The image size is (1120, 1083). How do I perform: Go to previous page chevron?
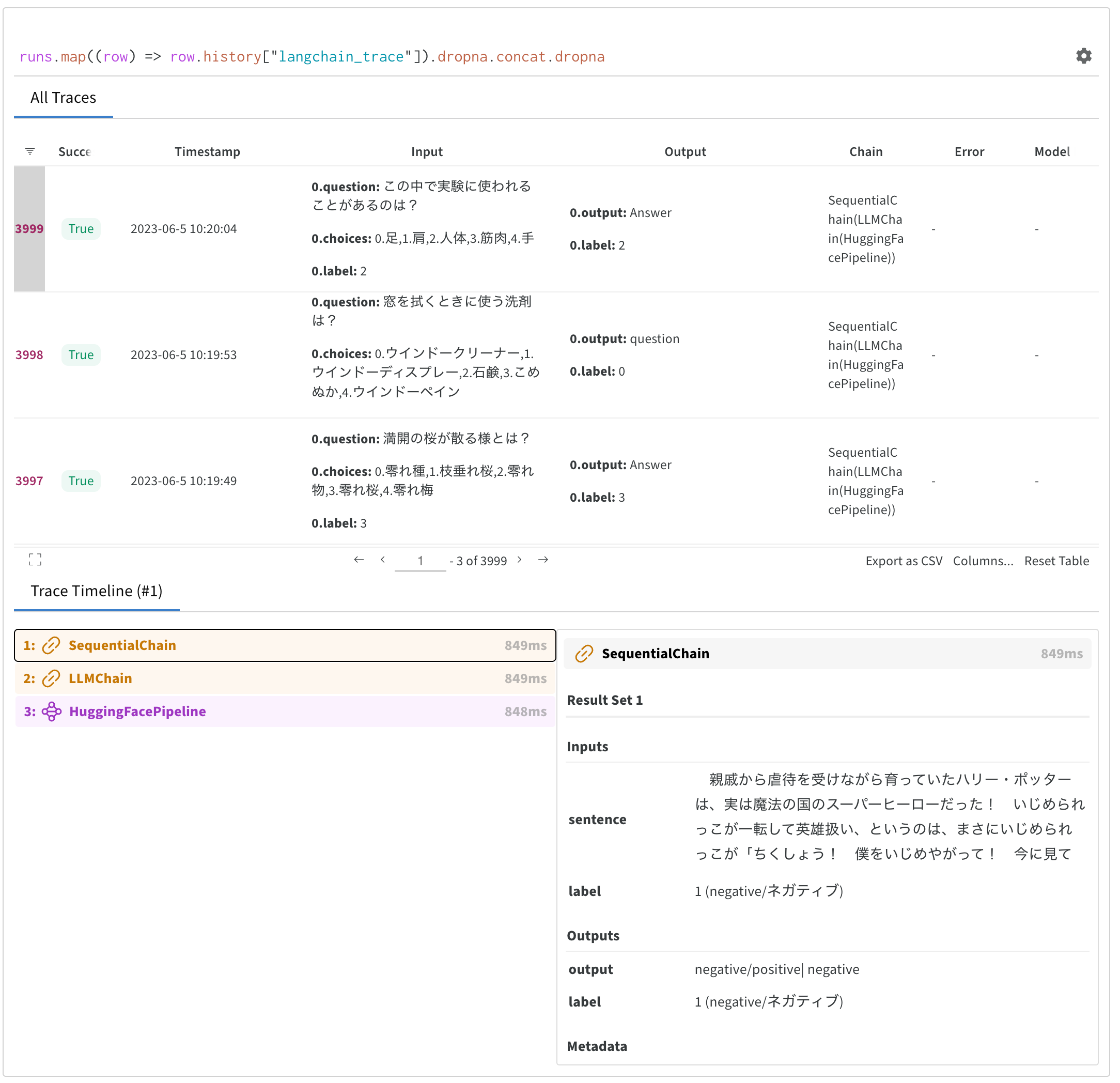[x=383, y=560]
